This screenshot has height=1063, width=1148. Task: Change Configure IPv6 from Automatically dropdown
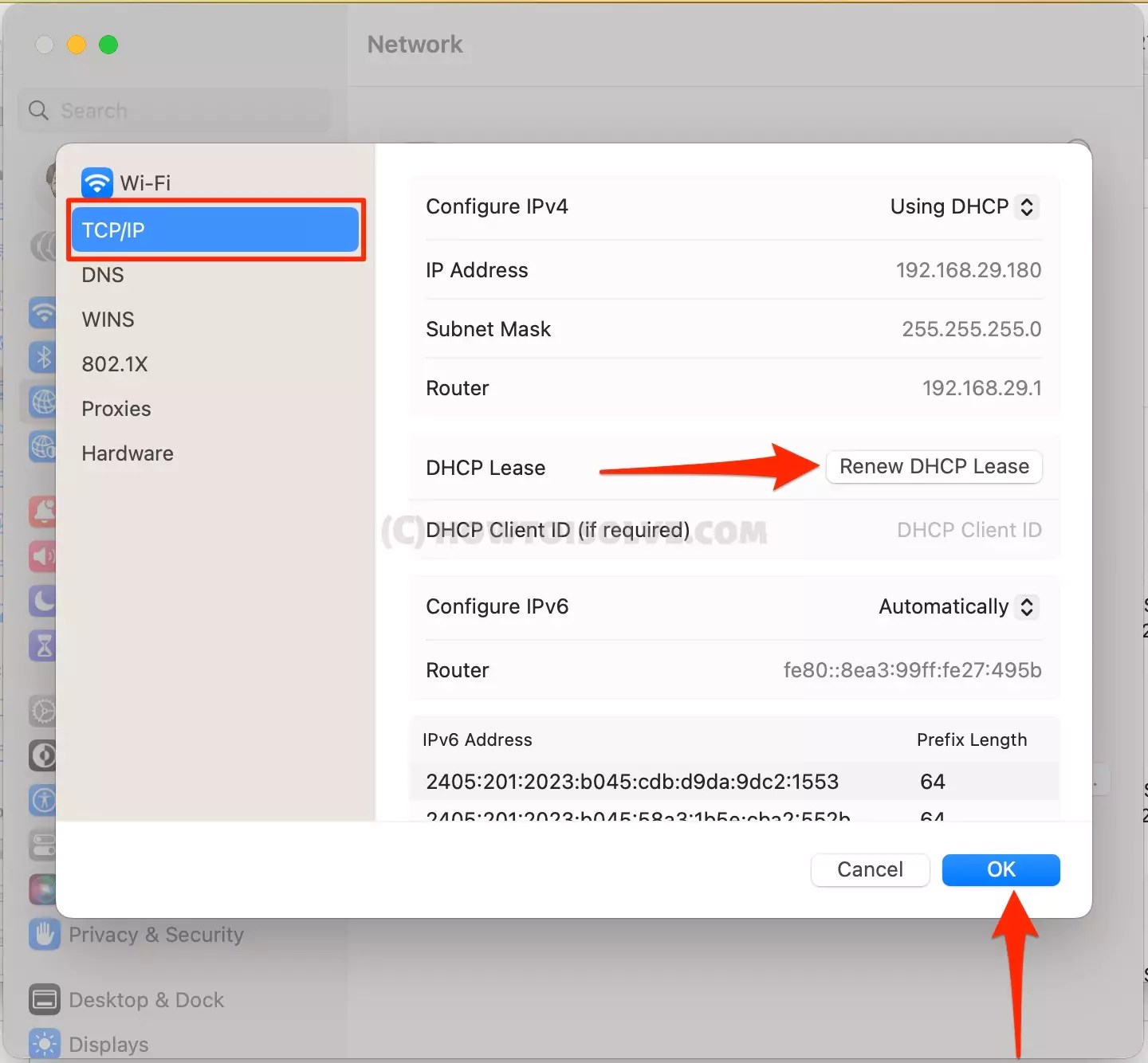[957, 606]
